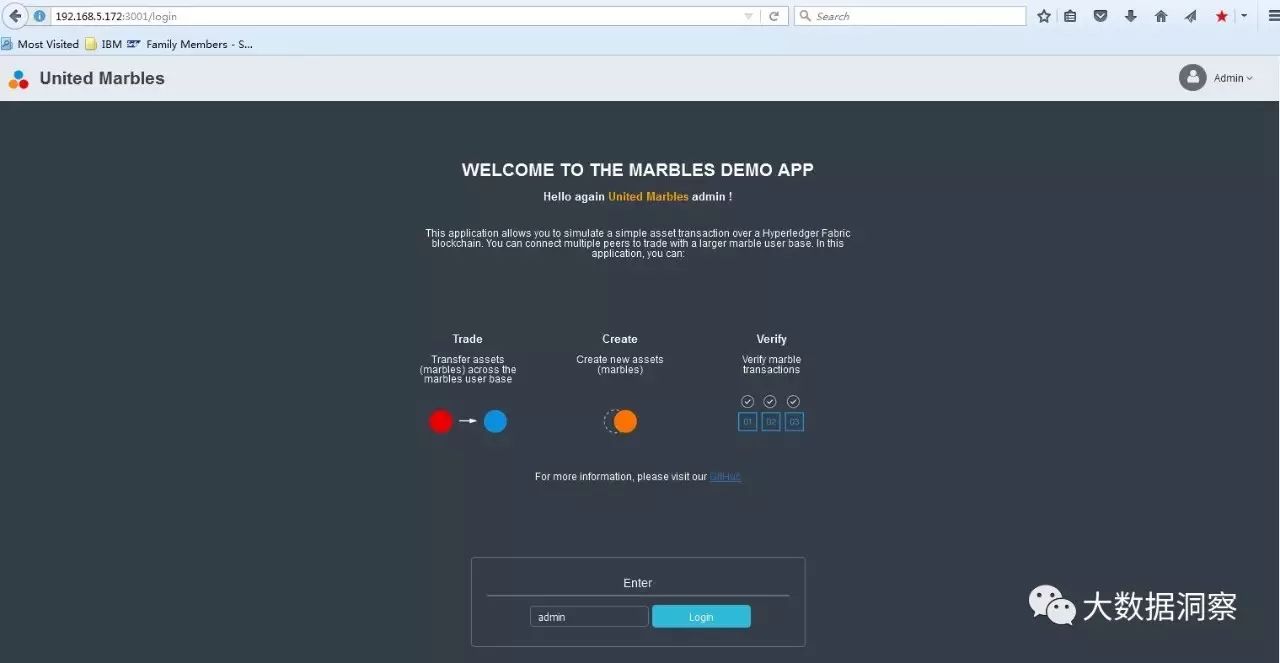Show bookmarks list icon in toolbar

(1070, 16)
